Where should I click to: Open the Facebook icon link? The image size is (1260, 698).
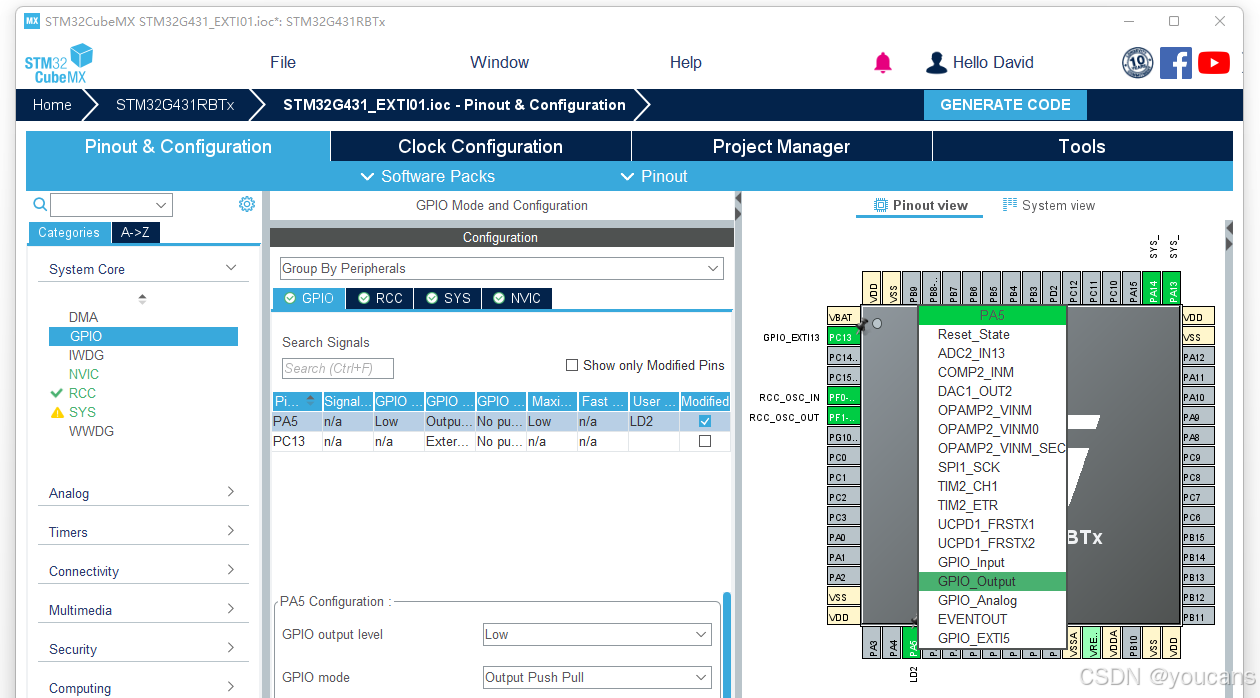point(1176,62)
